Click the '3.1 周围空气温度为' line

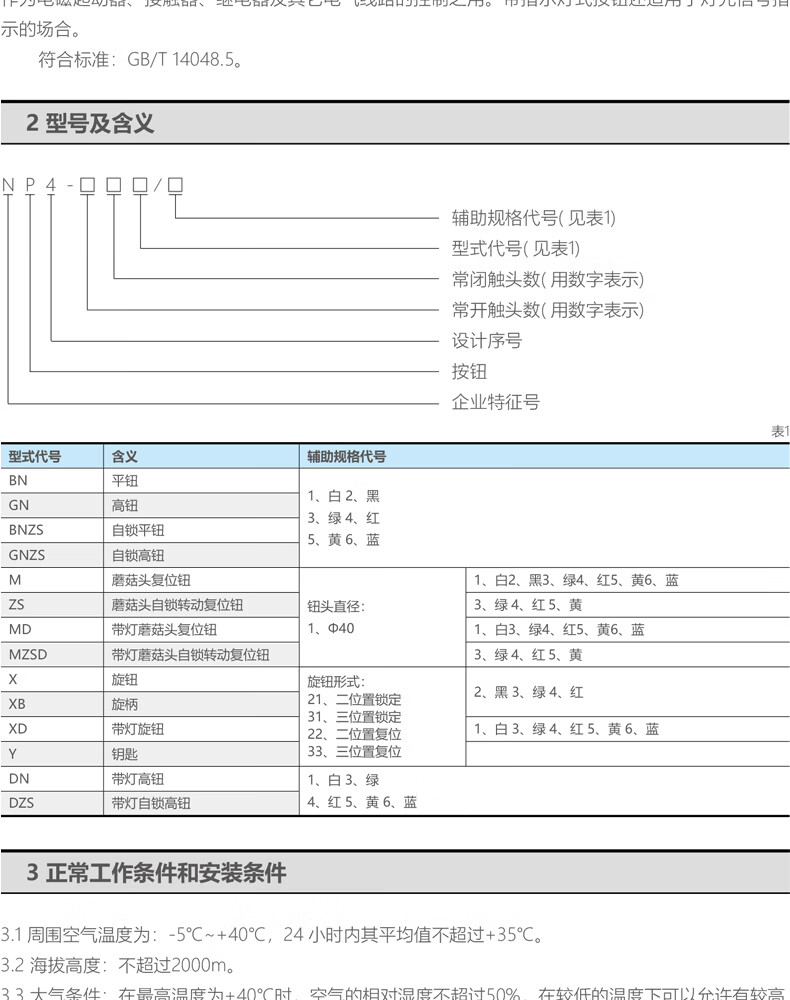pyautogui.click(x=273, y=935)
